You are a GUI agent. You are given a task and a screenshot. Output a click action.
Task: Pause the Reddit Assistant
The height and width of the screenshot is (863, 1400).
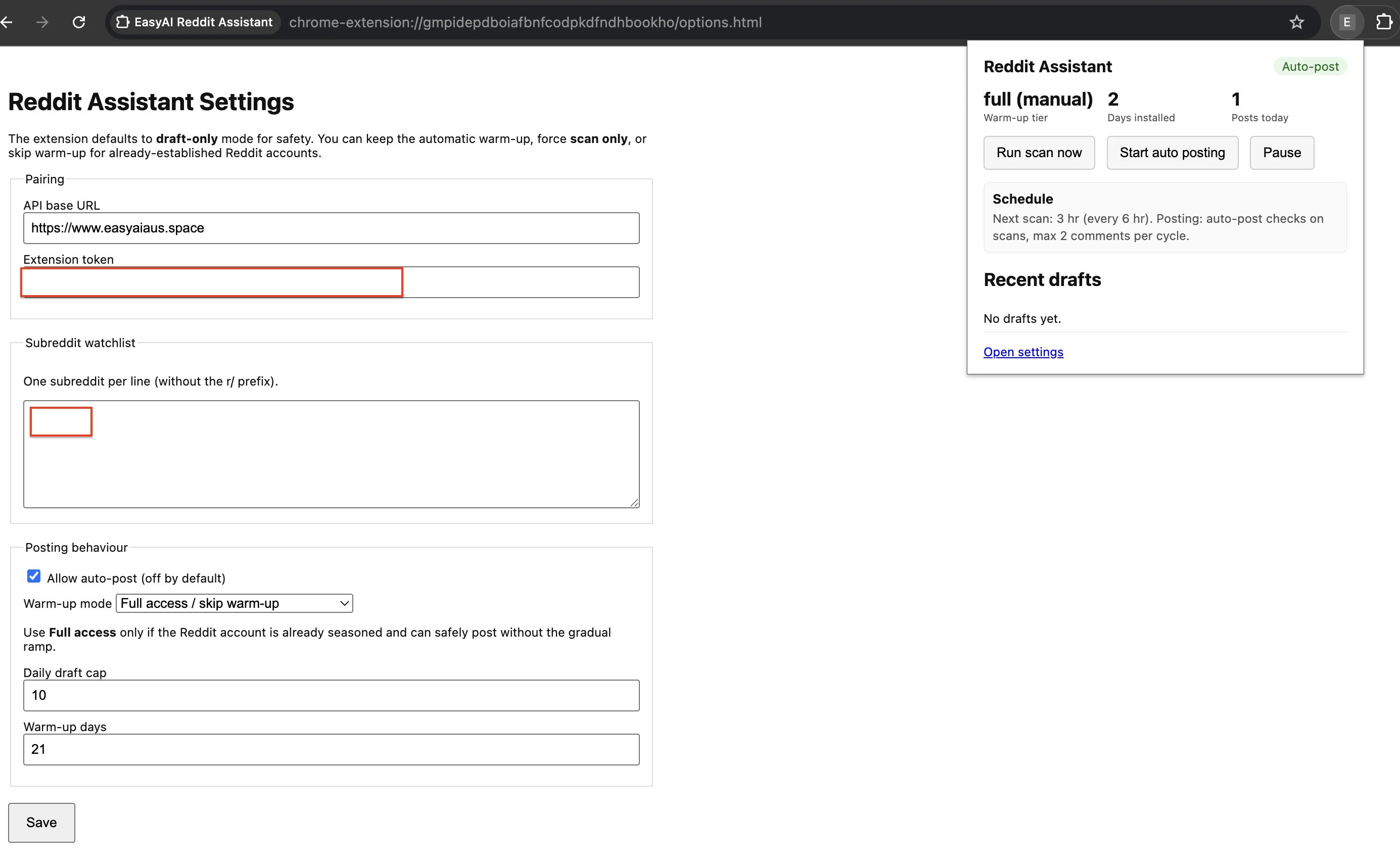pyautogui.click(x=1282, y=153)
